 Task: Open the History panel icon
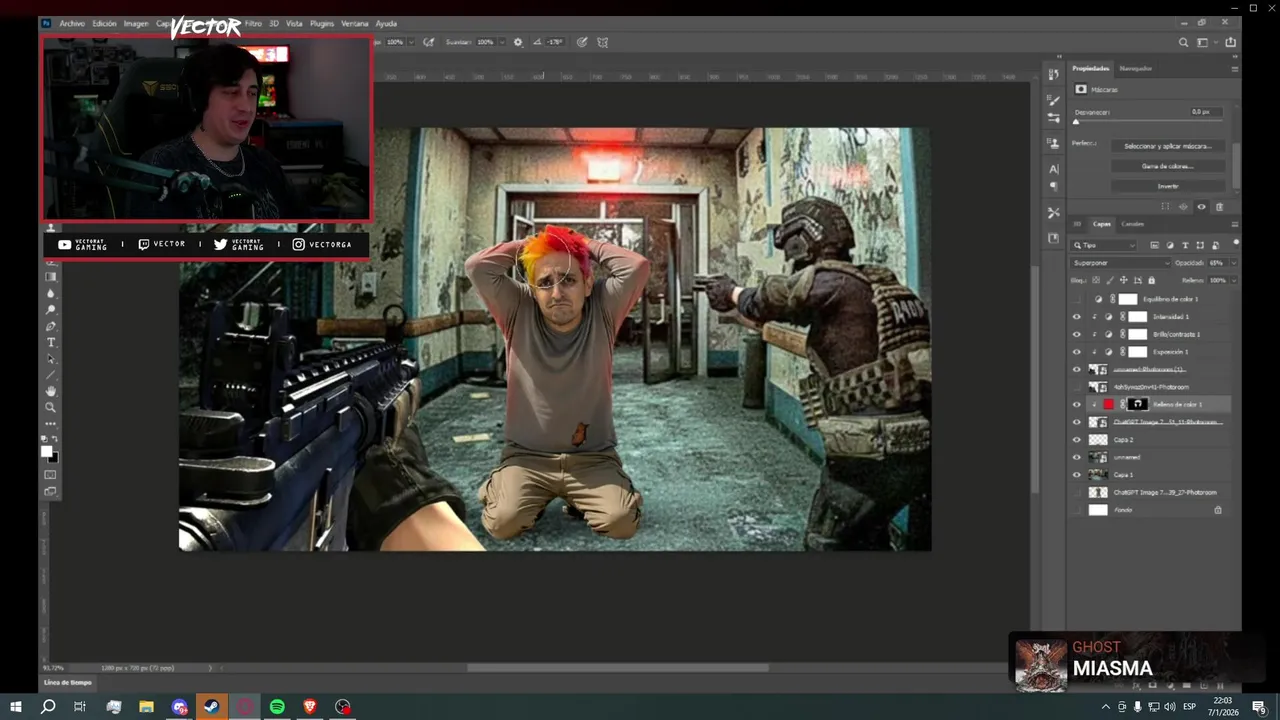tap(1053, 75)
